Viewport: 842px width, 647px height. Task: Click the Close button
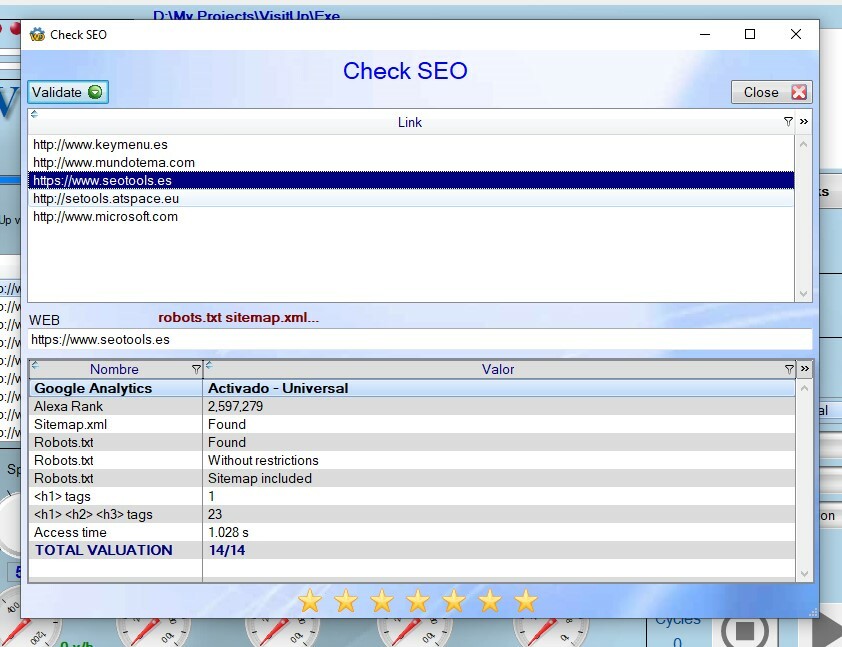pos(762,91)
